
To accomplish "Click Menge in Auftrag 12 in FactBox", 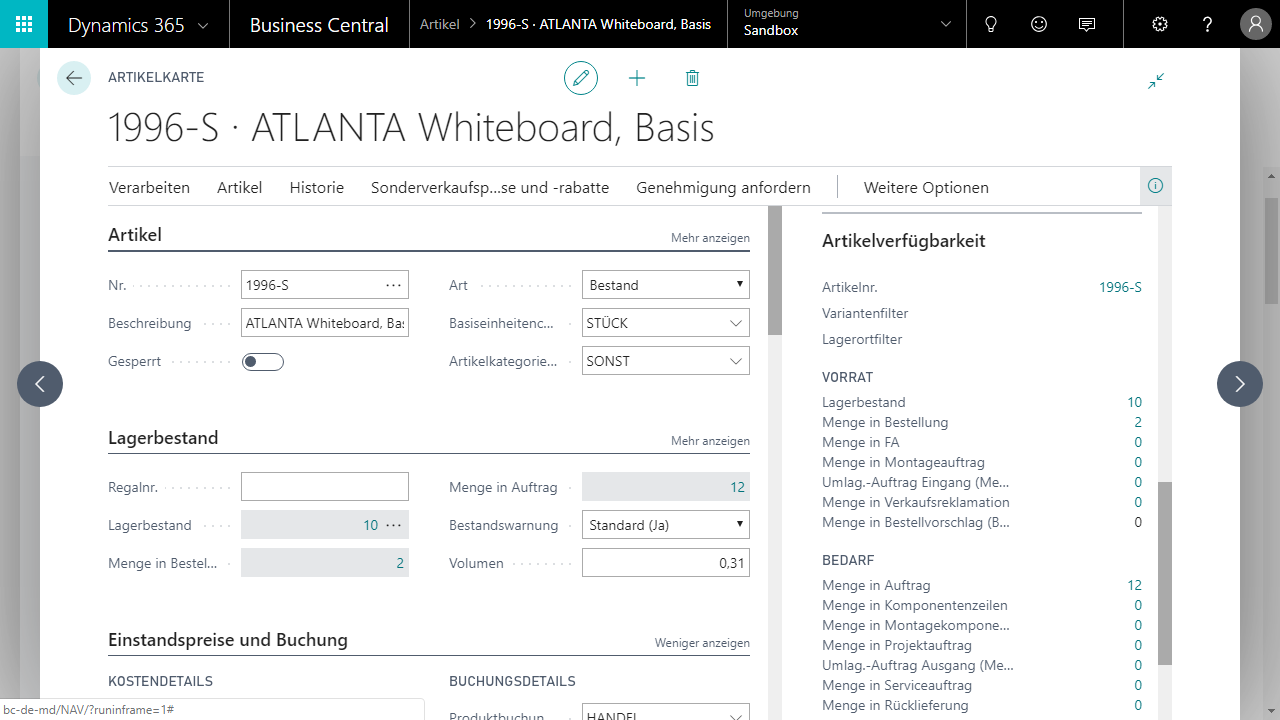I will 1134,585.
